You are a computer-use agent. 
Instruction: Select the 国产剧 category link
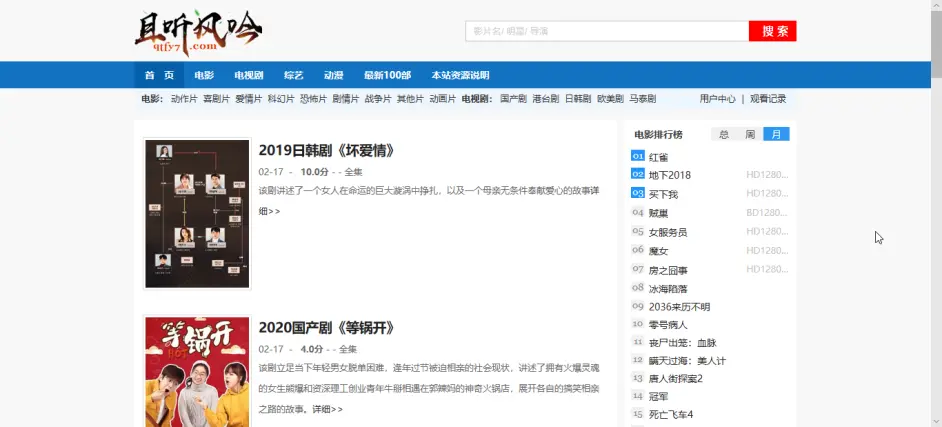click(514, 99)
